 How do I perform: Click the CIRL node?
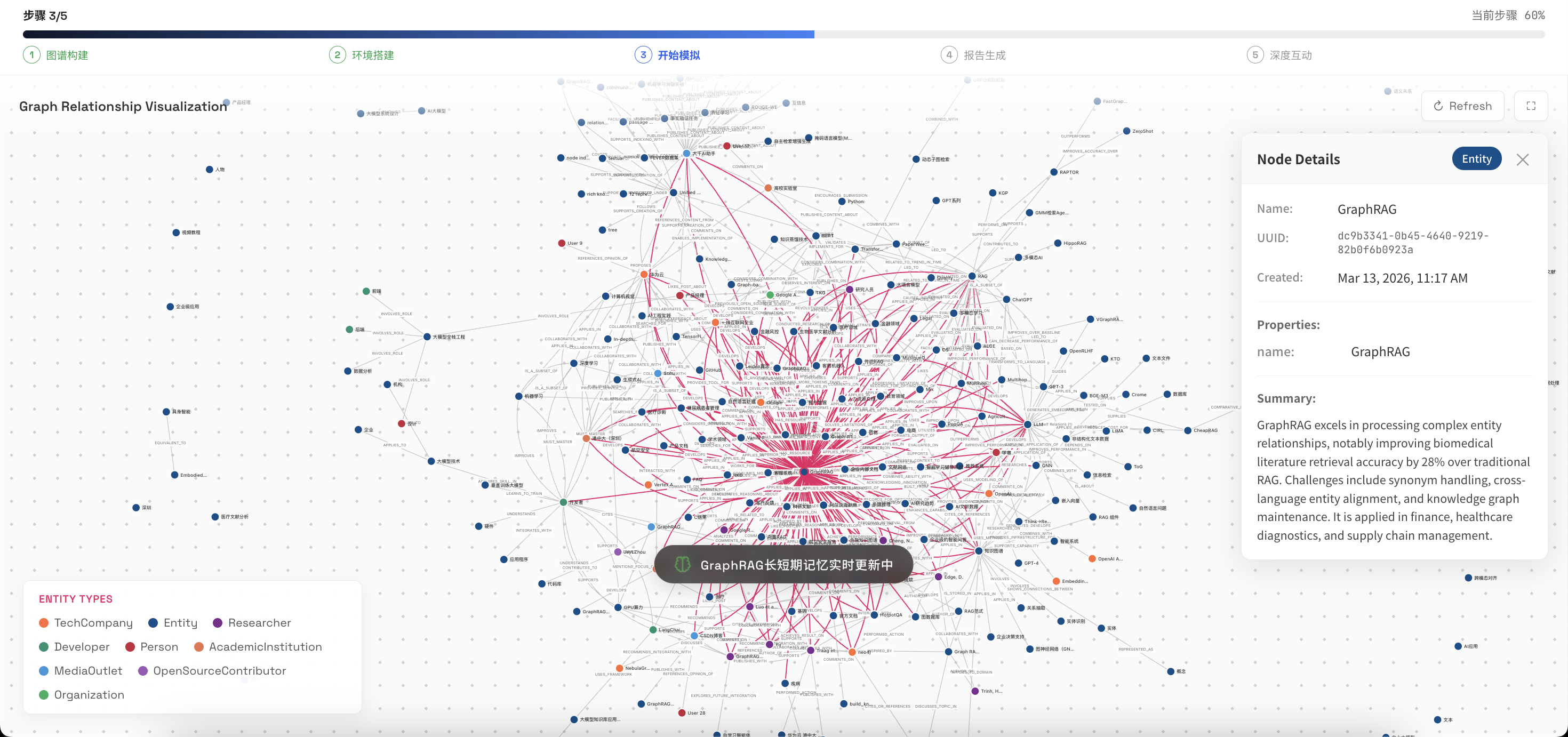1147,430
